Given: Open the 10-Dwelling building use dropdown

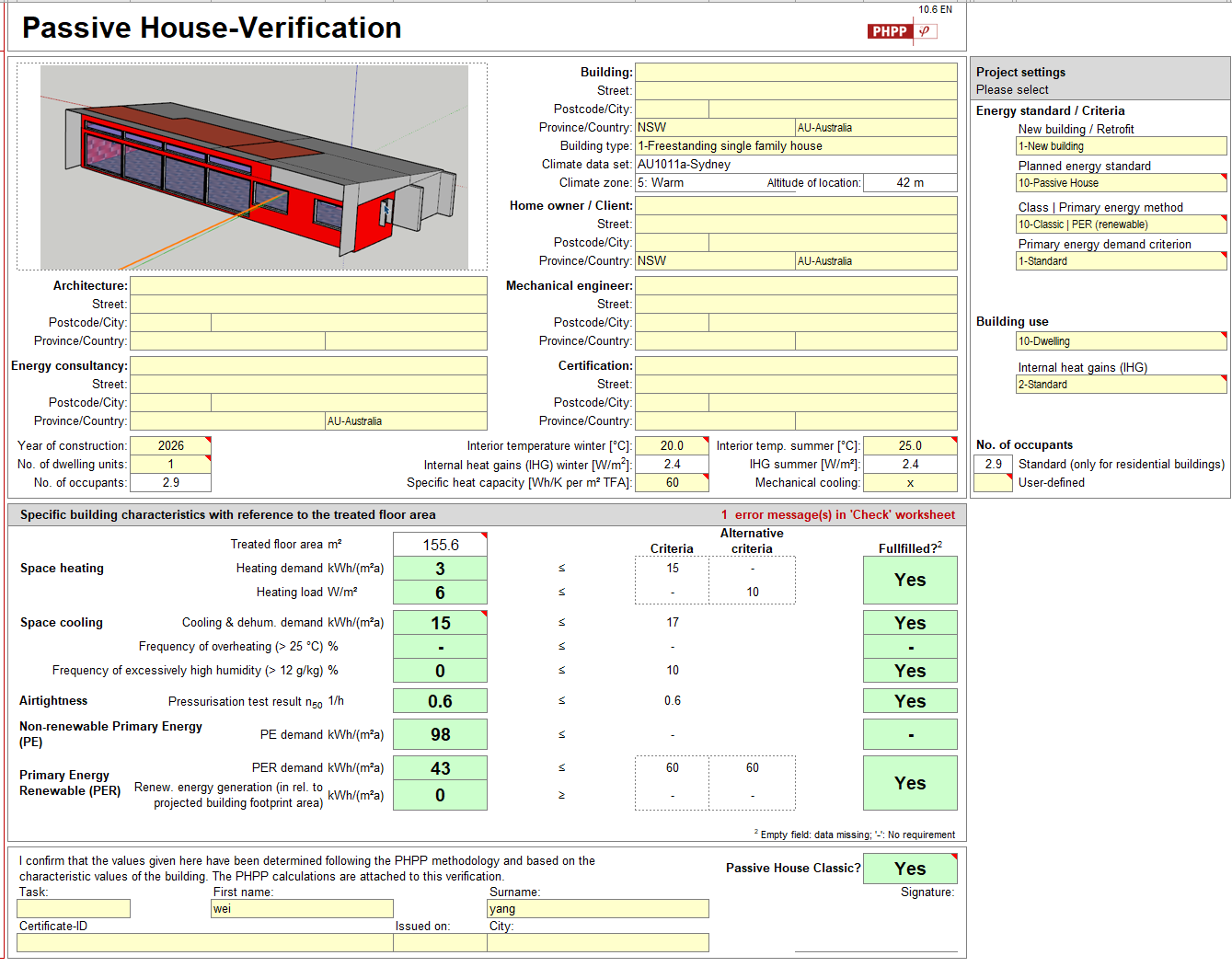Looking at the screenshot, I should (1121, 341).
